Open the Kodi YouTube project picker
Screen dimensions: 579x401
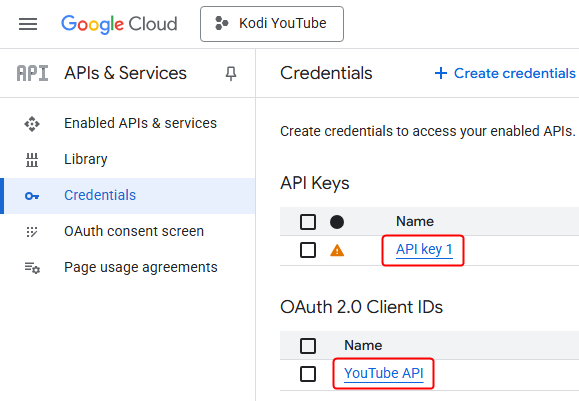pyautogui.click(x=272, y=24)
